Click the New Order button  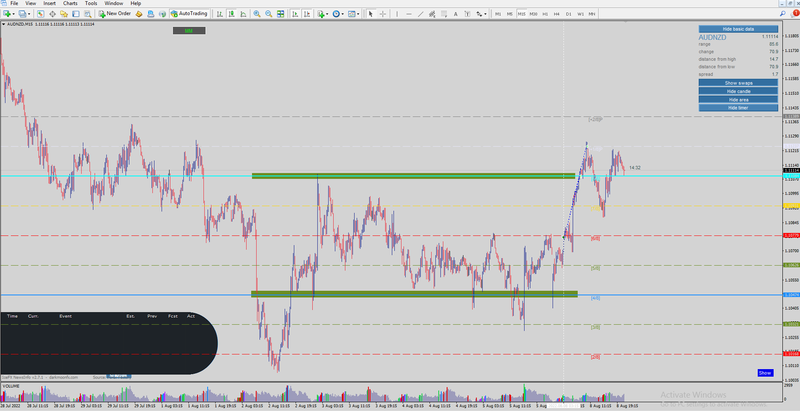[115, 14]
